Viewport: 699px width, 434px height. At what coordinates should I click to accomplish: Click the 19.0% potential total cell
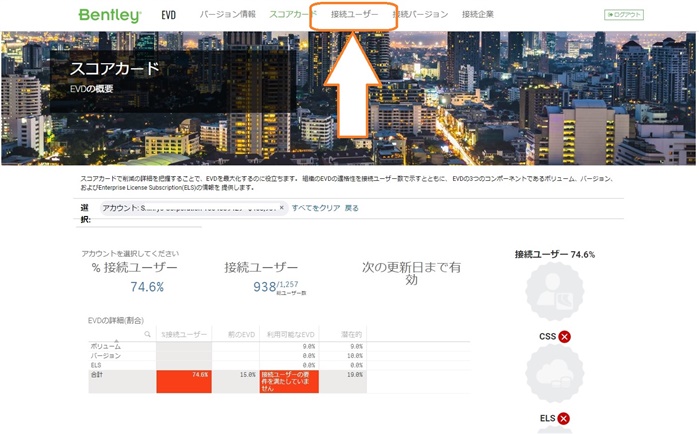(343, 381)
